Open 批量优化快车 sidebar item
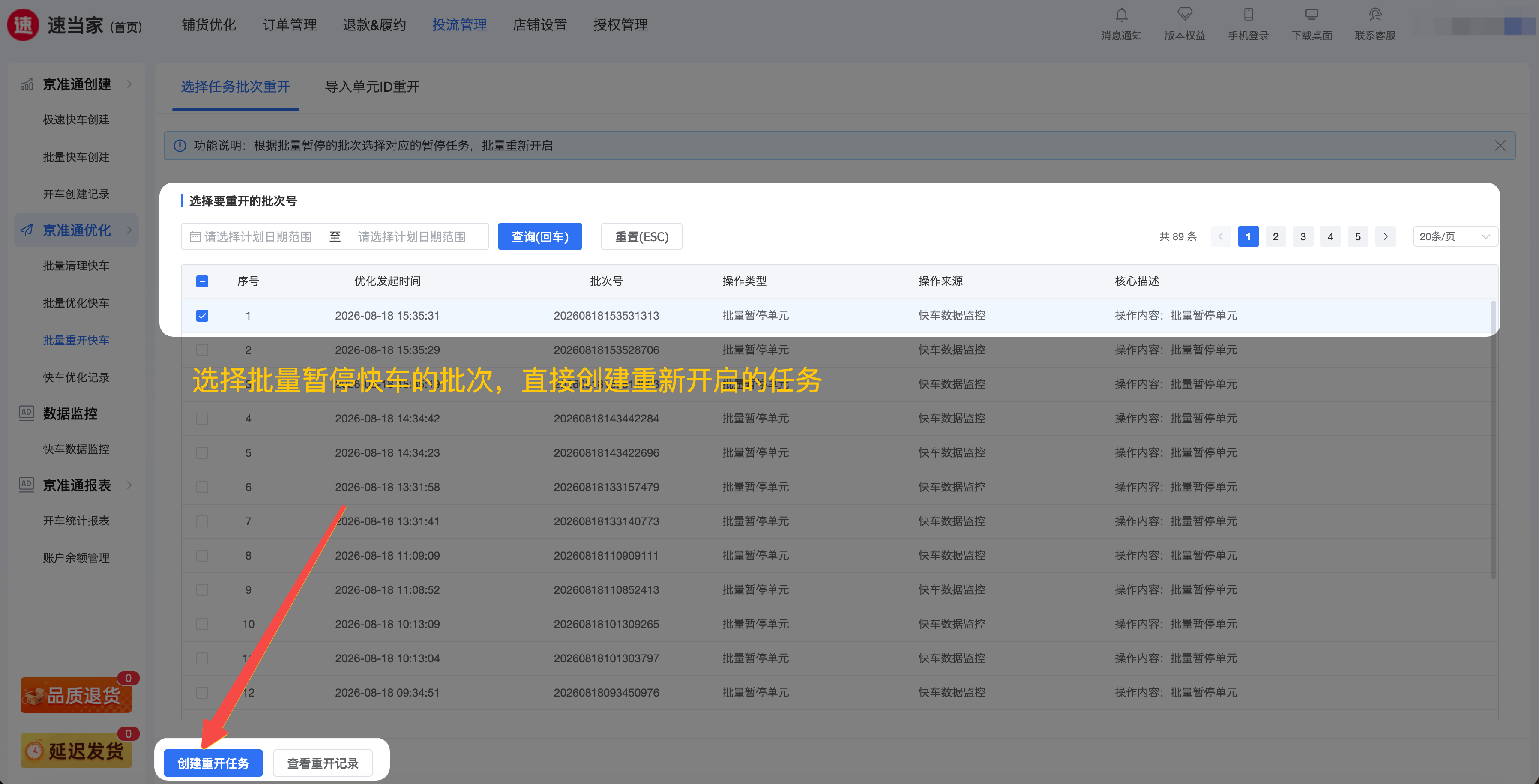This screenshot has height=784, width=1539. [x=76, y=303]
